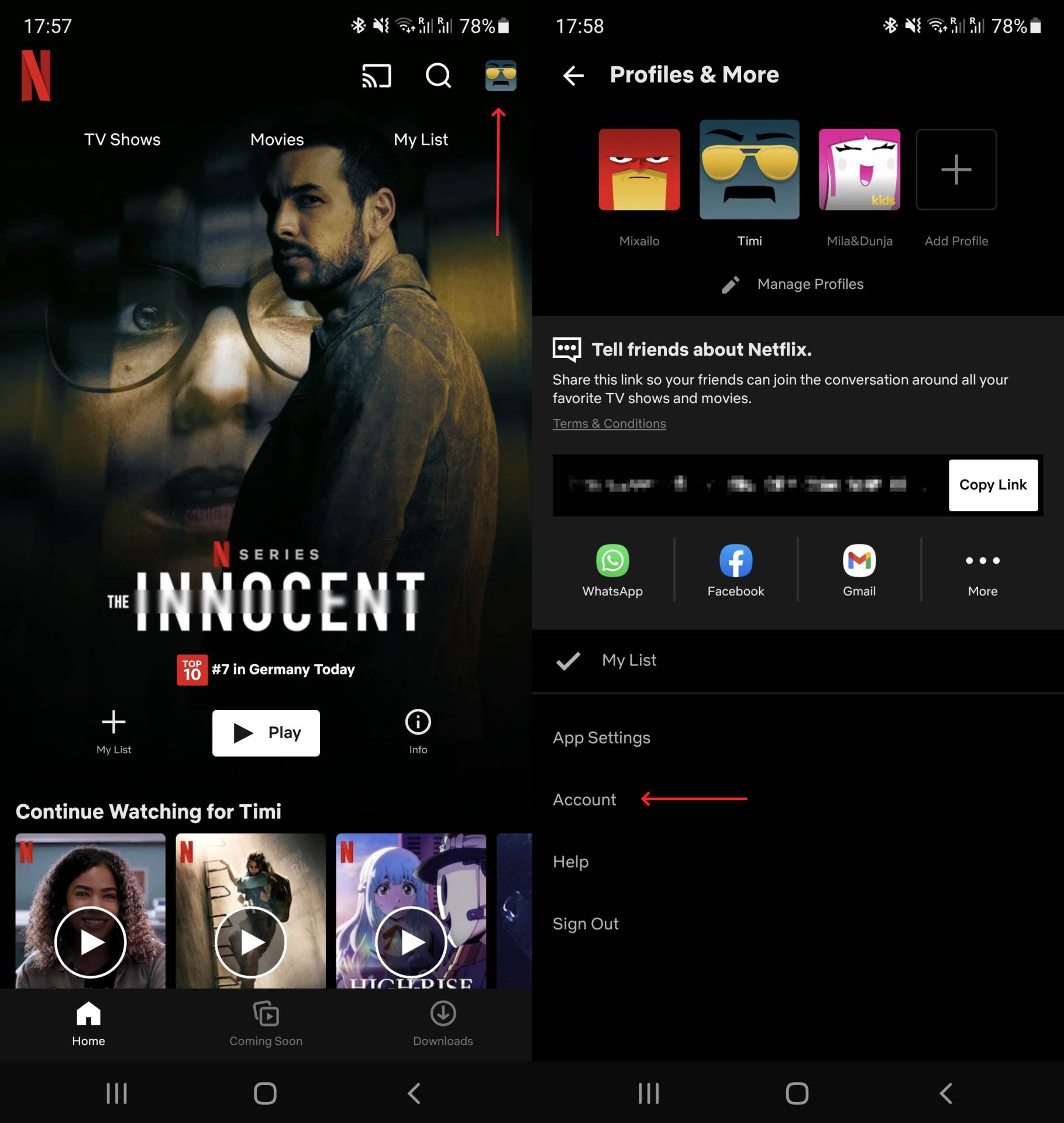Select Sign Out
Viewport: 1064px width, 1123px height.
pos(586,923)
